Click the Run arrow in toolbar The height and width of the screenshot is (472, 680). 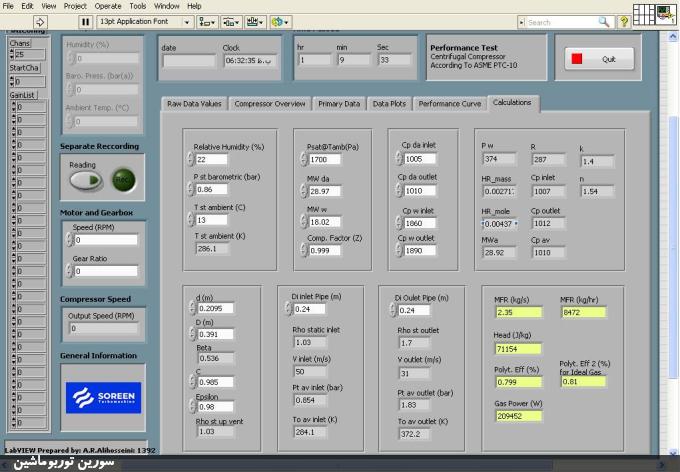click(40, 21)
